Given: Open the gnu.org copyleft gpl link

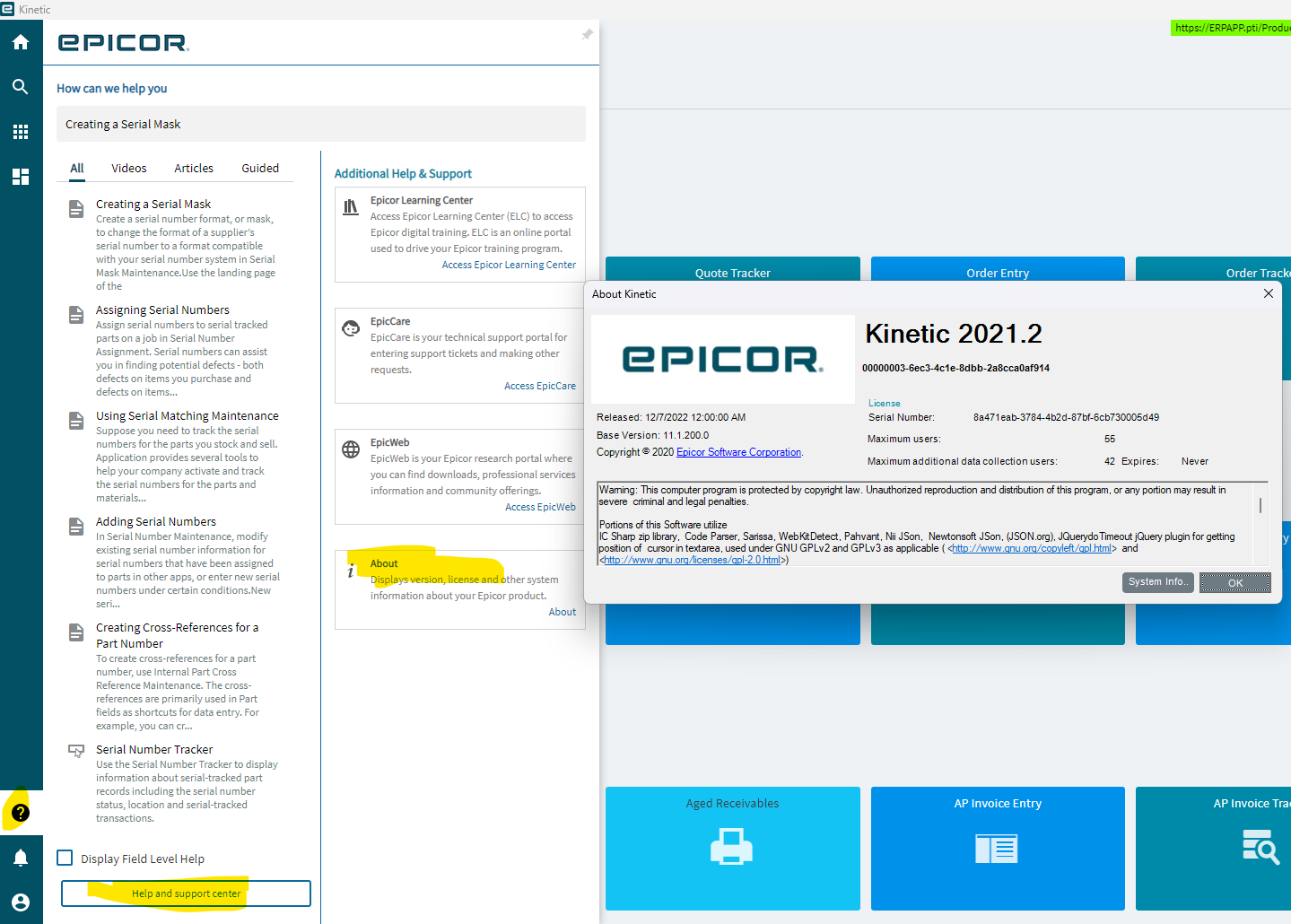Looking at the screenshot, I should (x=1032, y=548).
